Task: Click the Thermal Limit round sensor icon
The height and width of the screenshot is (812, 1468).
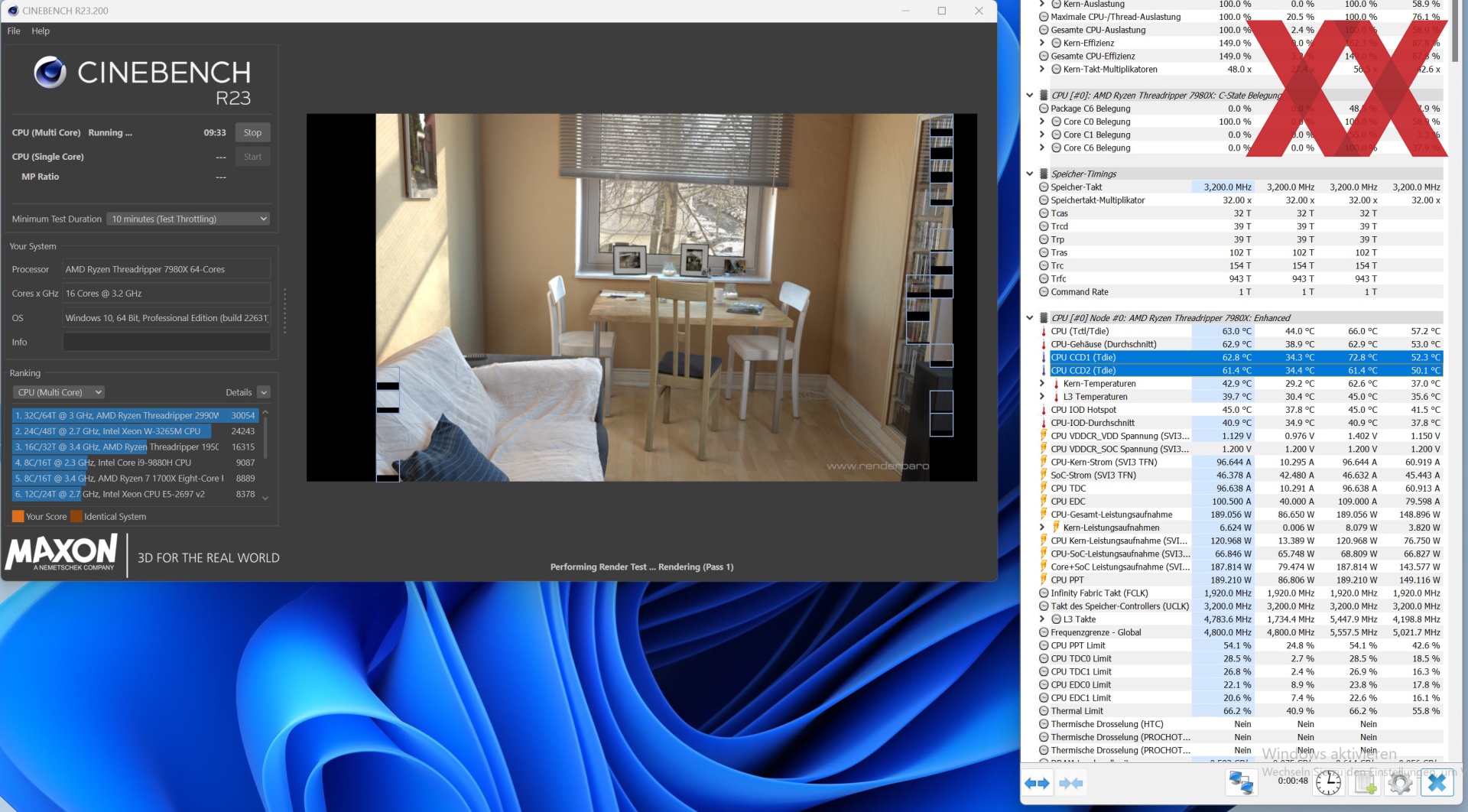Action: [x=1044, y=711]
